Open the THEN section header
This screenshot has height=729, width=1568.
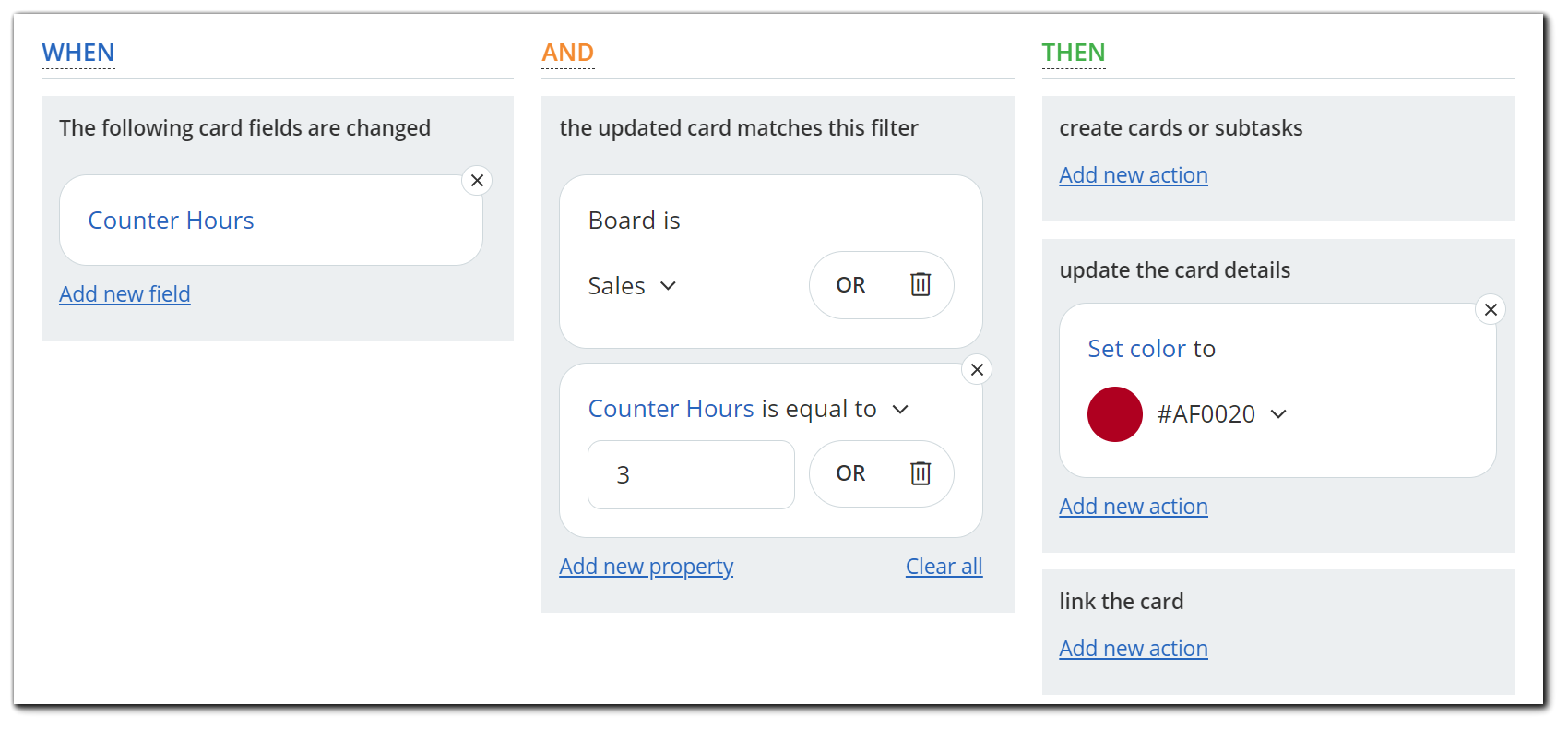(1074, 53)
